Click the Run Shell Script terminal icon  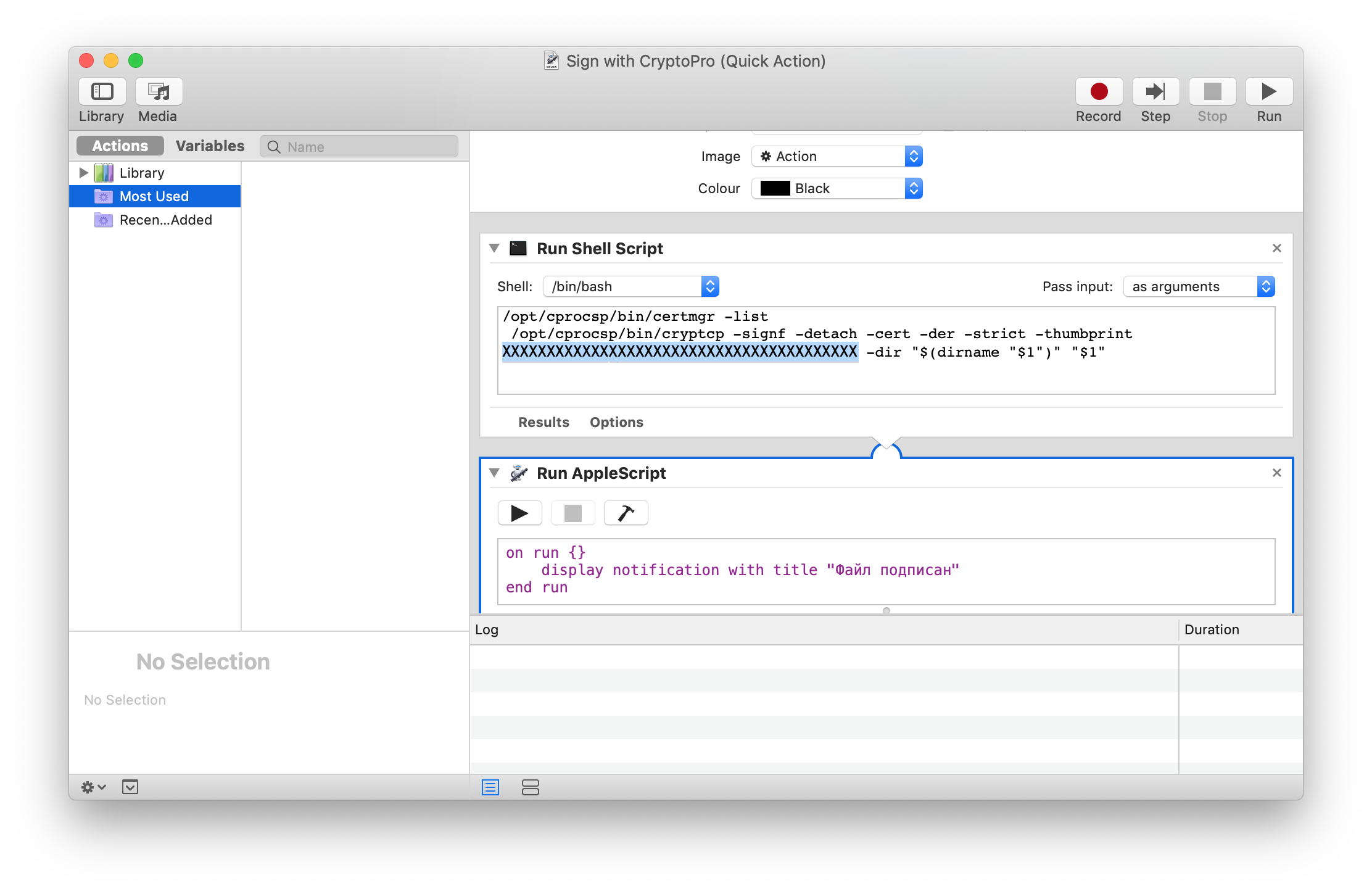[x=518, y=248]
